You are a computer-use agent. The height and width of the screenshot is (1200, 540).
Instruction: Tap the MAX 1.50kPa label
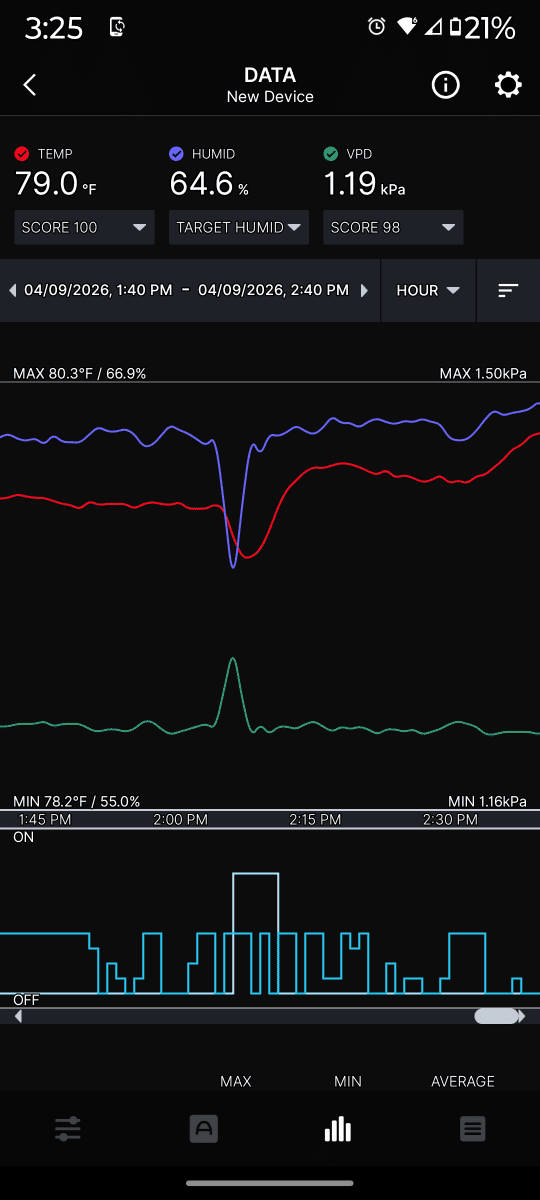[x=483, y=373]
